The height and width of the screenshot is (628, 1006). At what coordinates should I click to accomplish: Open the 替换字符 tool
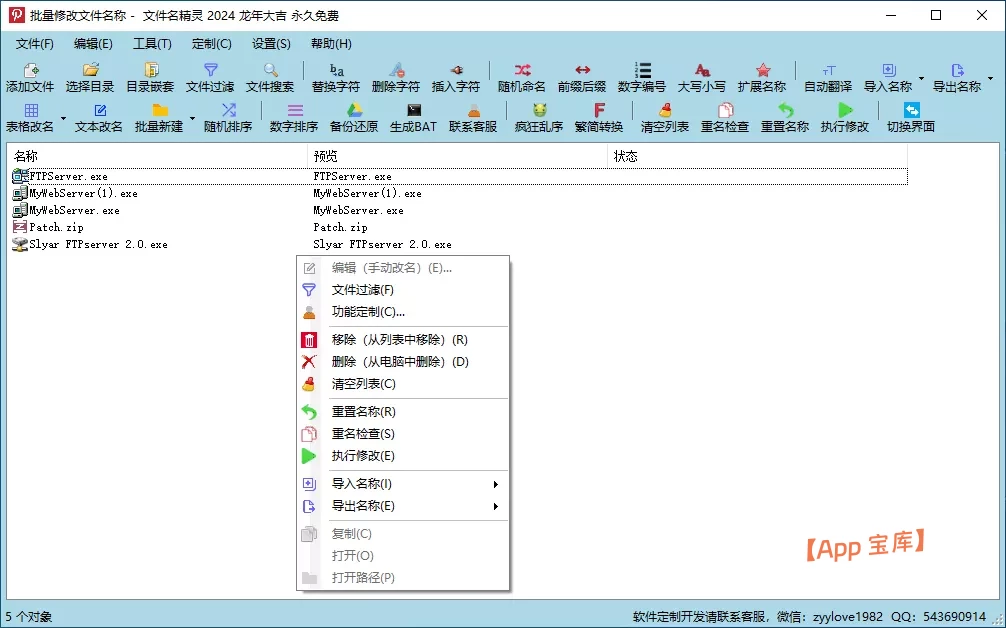point(336,78)
